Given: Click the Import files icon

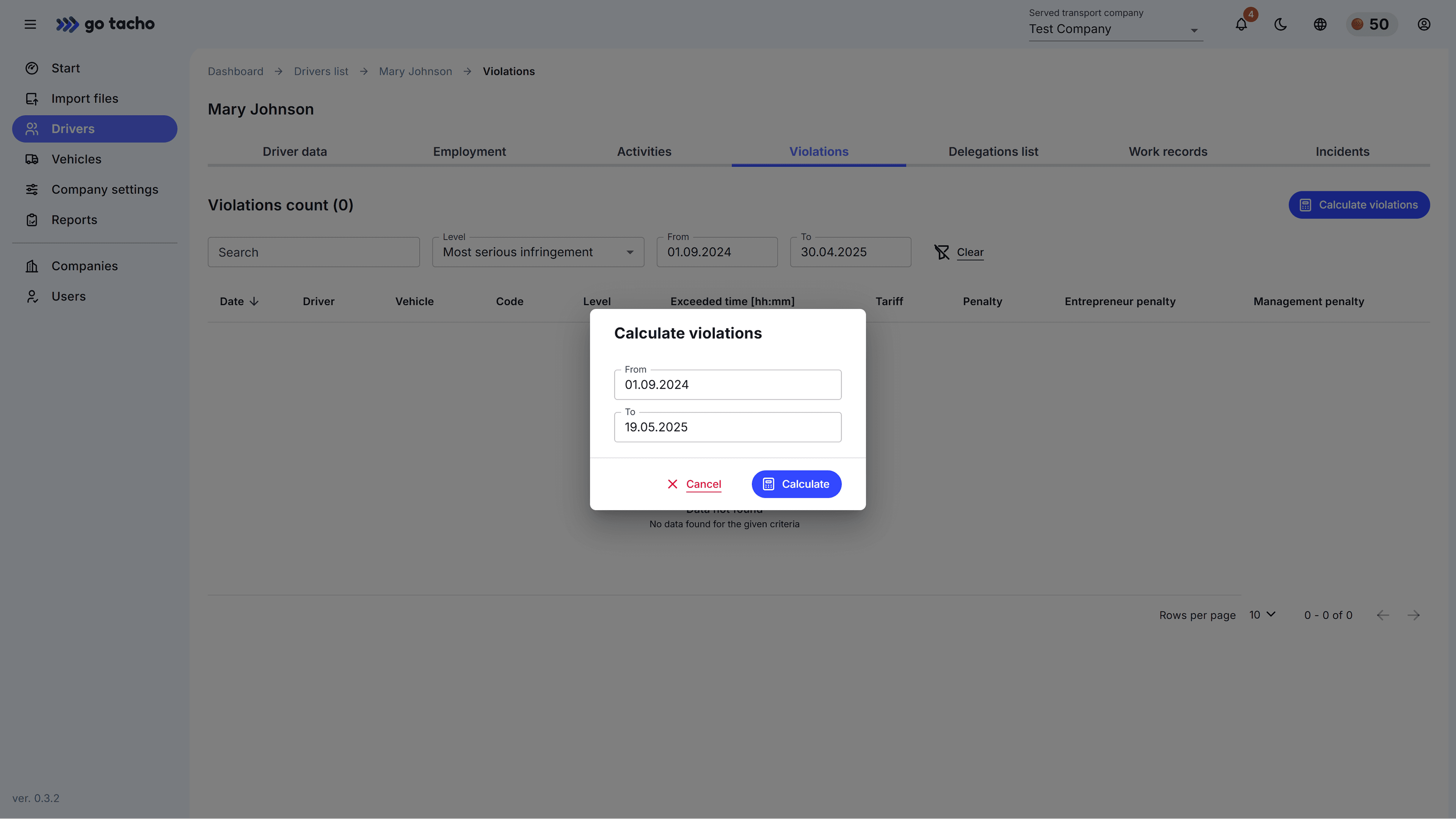Looking at the screenshot, I should [x=31, y=99].
